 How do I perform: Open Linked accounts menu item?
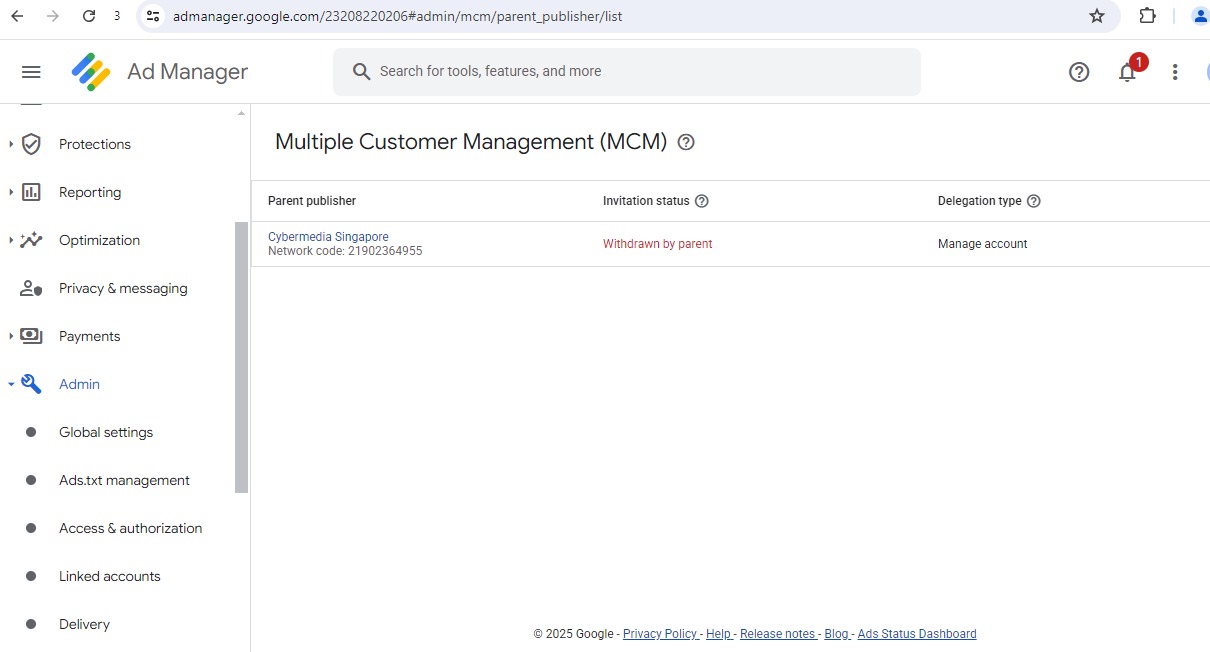(x=109, y=576)
